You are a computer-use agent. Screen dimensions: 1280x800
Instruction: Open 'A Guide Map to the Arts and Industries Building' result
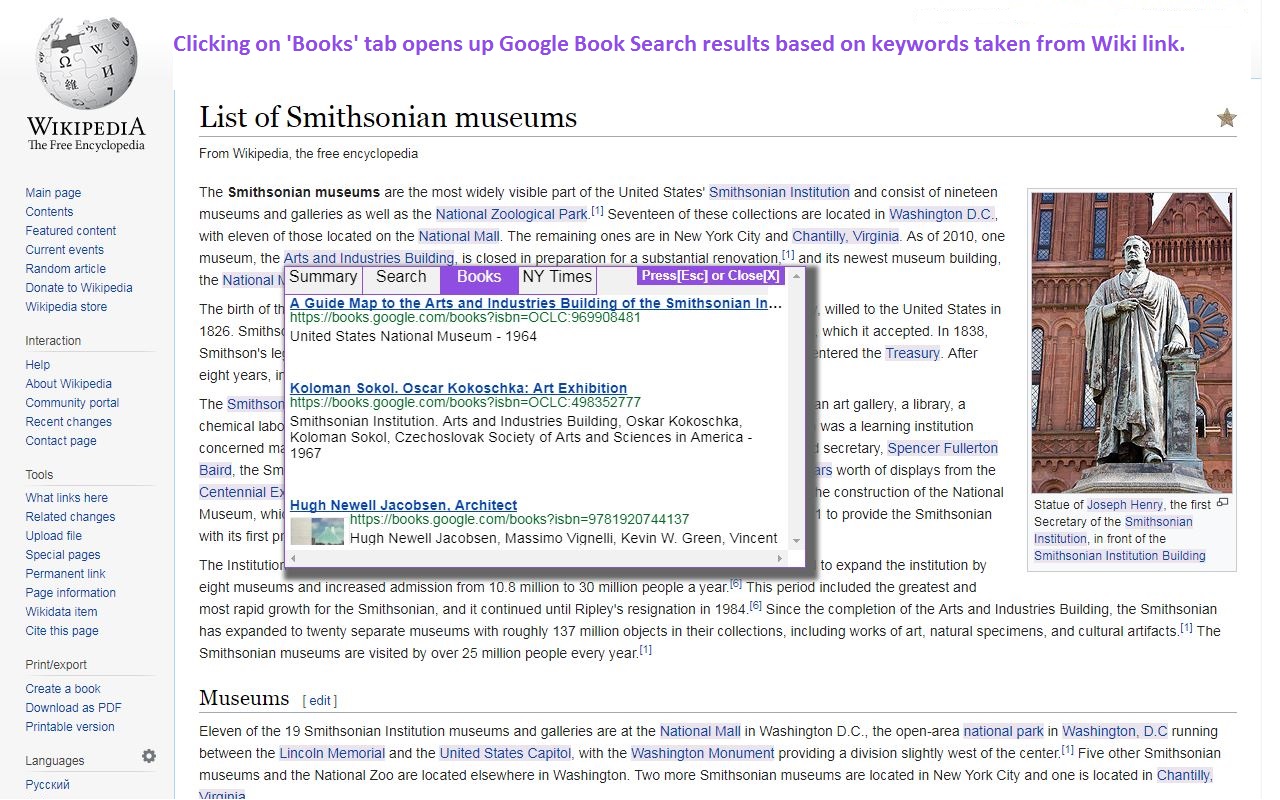click(x=536, y=303)
